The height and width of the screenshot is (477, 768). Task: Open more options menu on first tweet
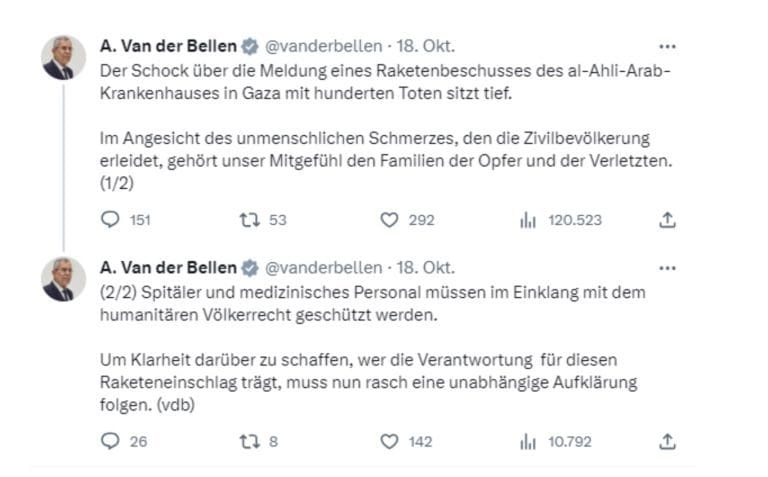coord(667,47)
